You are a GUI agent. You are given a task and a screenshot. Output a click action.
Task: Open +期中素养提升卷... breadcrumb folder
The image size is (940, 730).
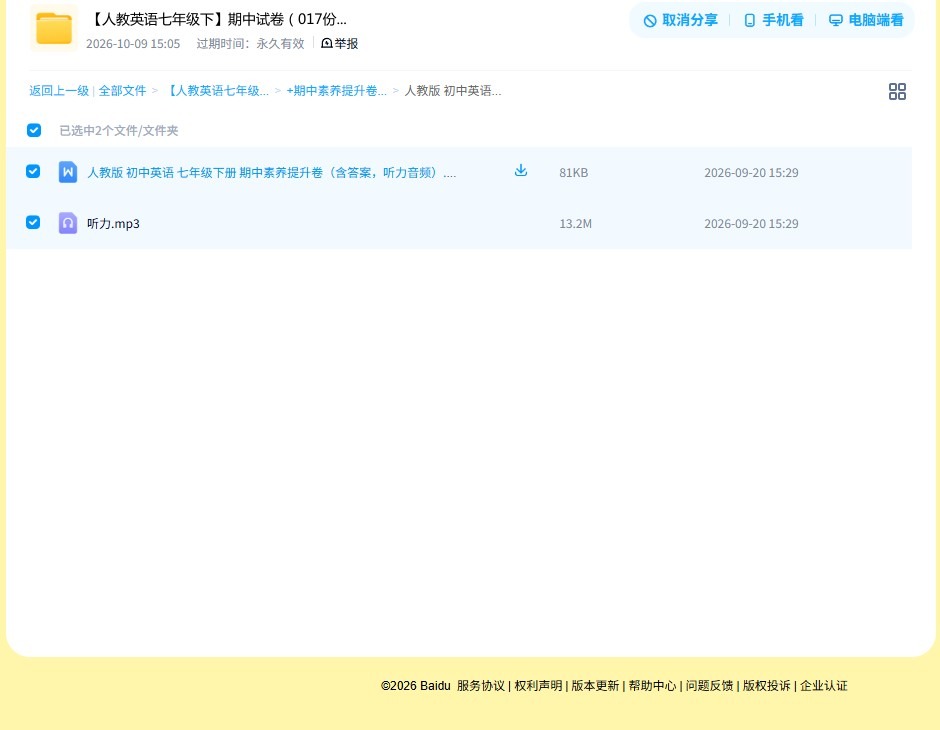click(x=336, y=91)
